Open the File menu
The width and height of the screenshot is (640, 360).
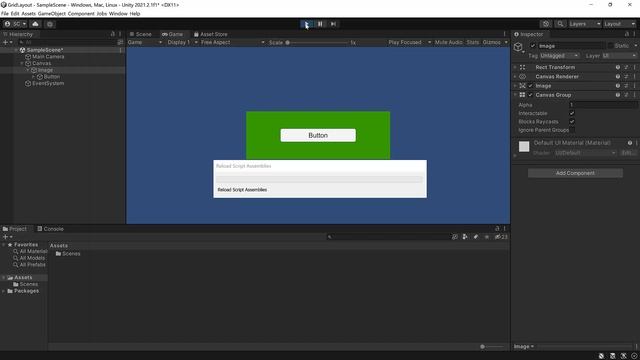4,13
